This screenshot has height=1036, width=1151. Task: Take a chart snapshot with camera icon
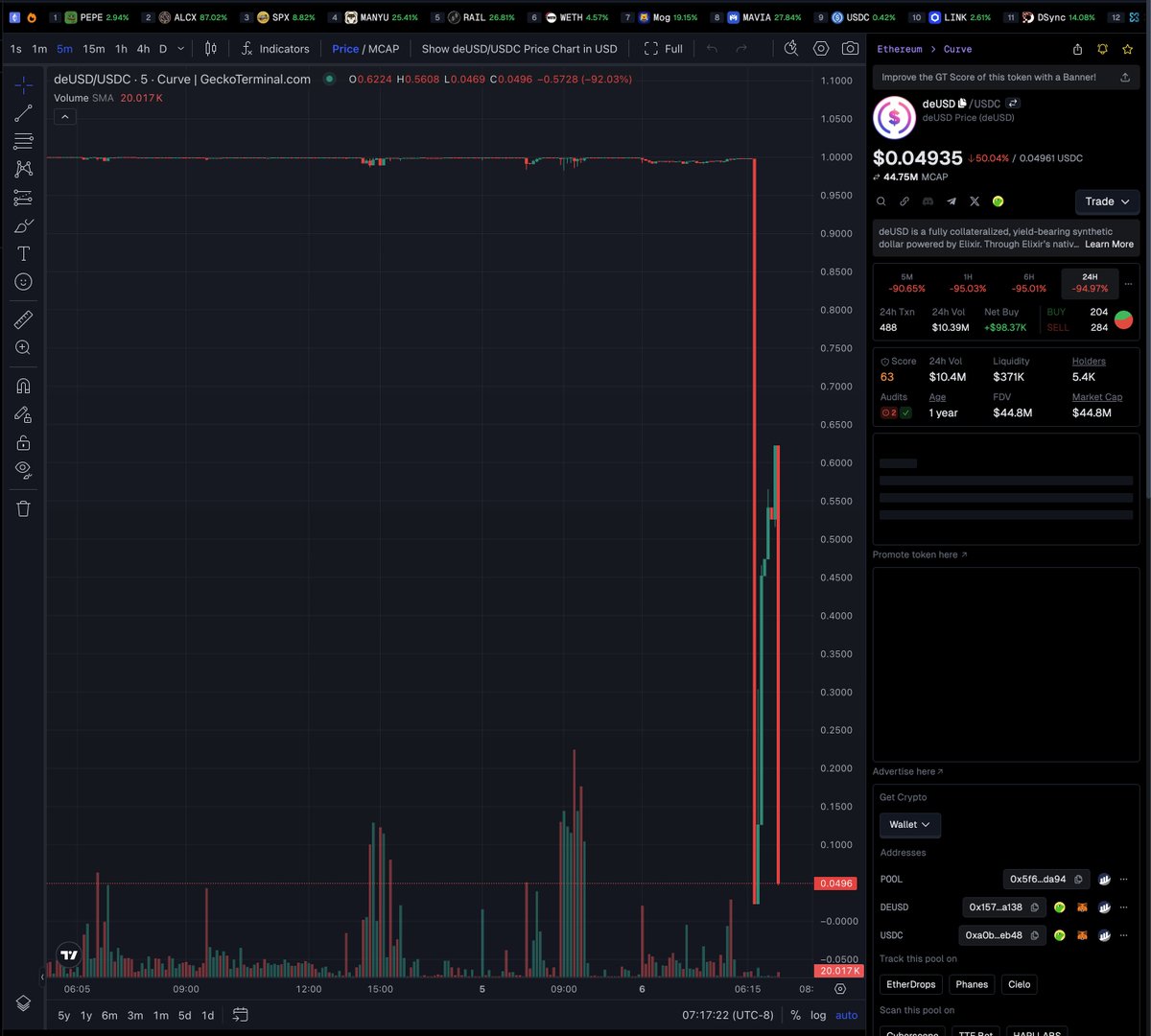tap(851, 48)
